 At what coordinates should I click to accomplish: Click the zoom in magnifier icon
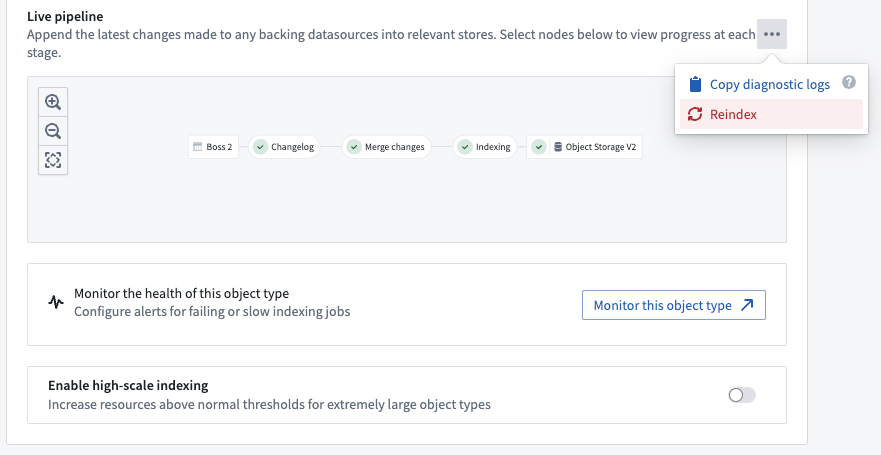pyautogui.click(x=53, y=102)
